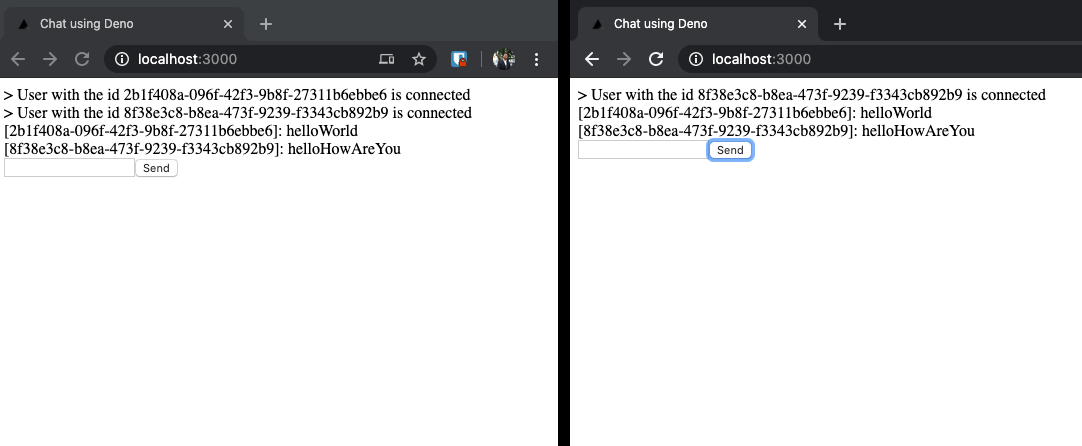Open new tab in right browser window
Image resolution: width=1082 pixels, height=446 pixels.
coord(839,24)
